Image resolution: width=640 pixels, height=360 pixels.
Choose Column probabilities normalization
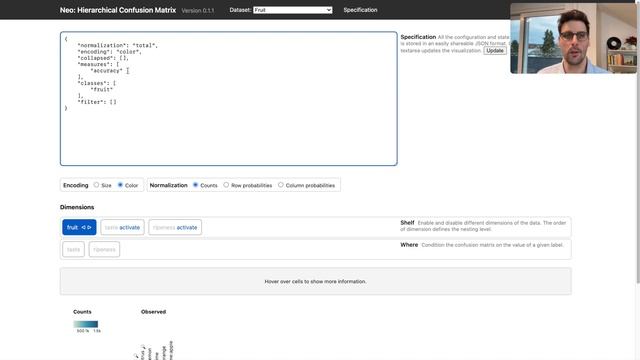click(281, 185)
